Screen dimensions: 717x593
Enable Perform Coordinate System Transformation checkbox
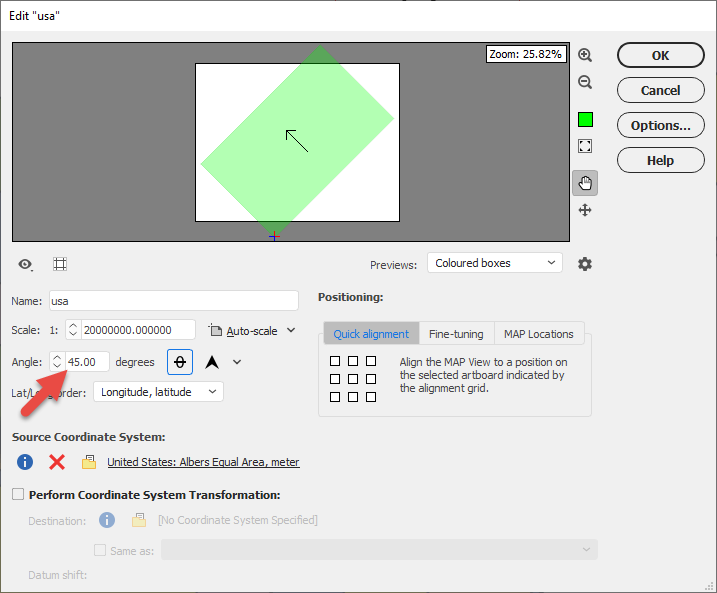coord(18,494)
